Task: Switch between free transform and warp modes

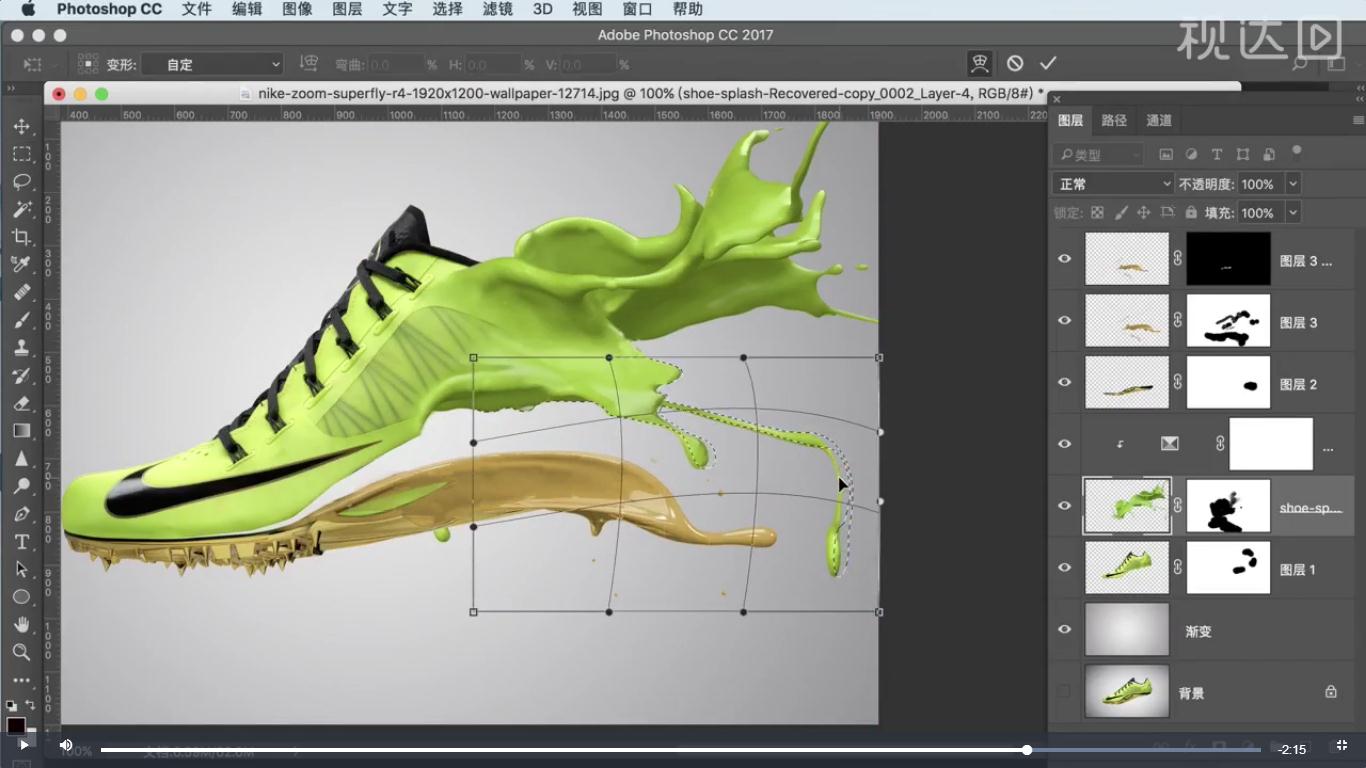Action: pos(980,63)
